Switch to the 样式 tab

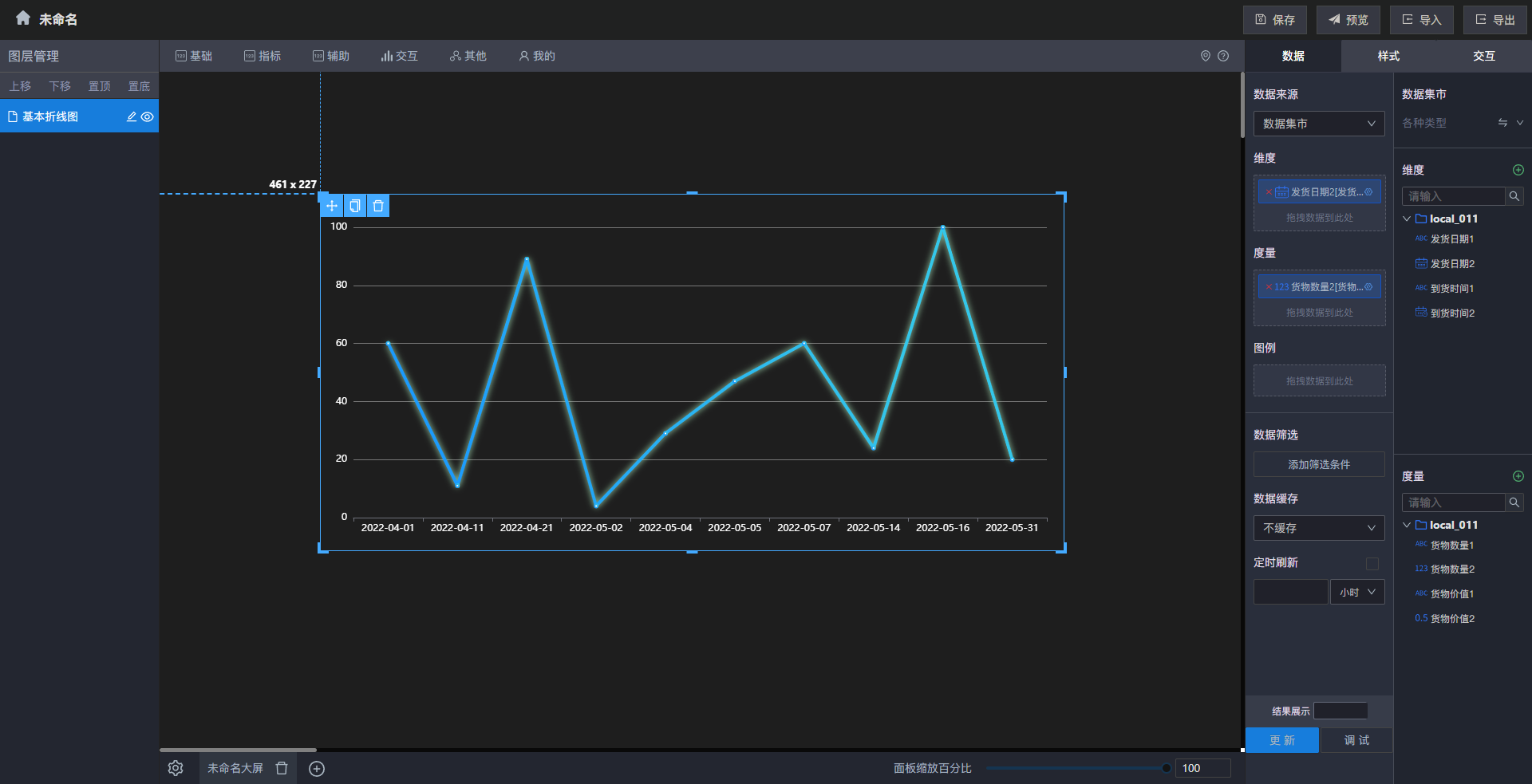click(1388, 56)
